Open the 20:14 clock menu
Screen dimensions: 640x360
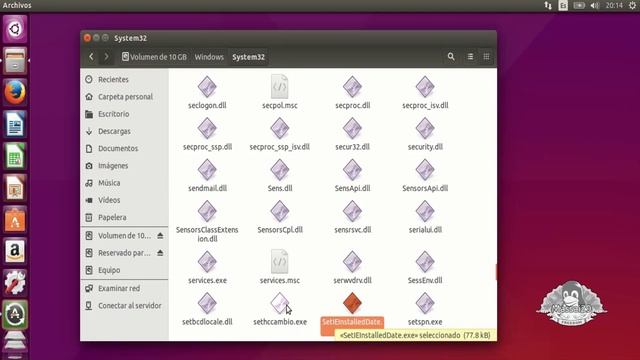click(614, 5)
